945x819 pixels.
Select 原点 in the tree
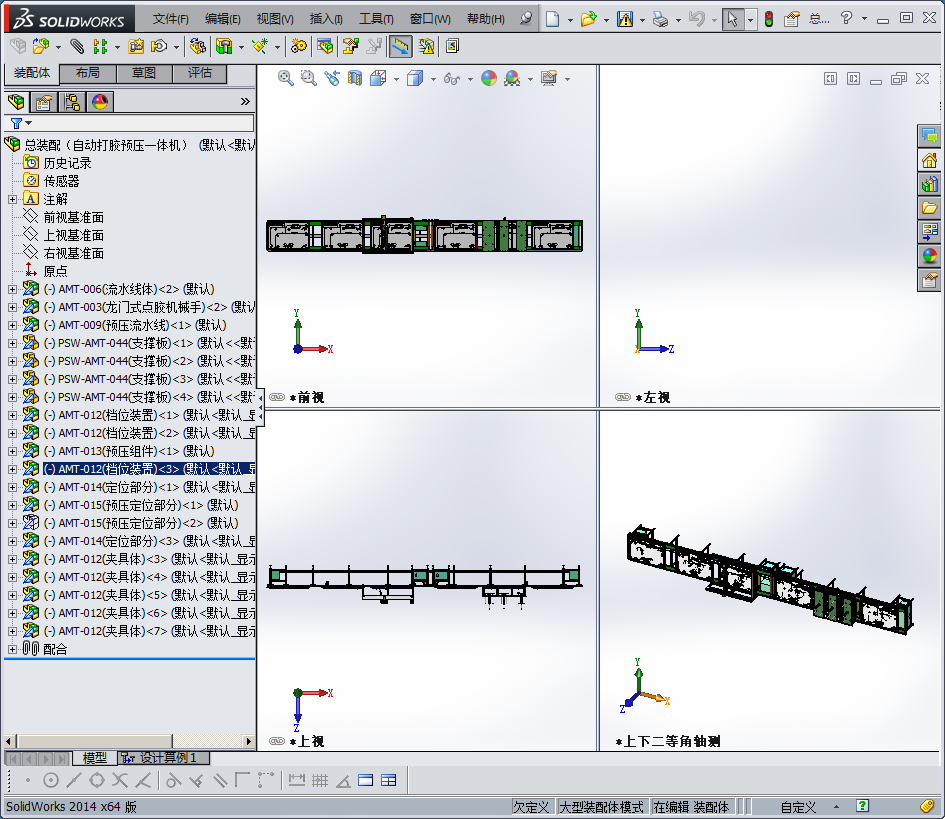click(x=55, y=271)
